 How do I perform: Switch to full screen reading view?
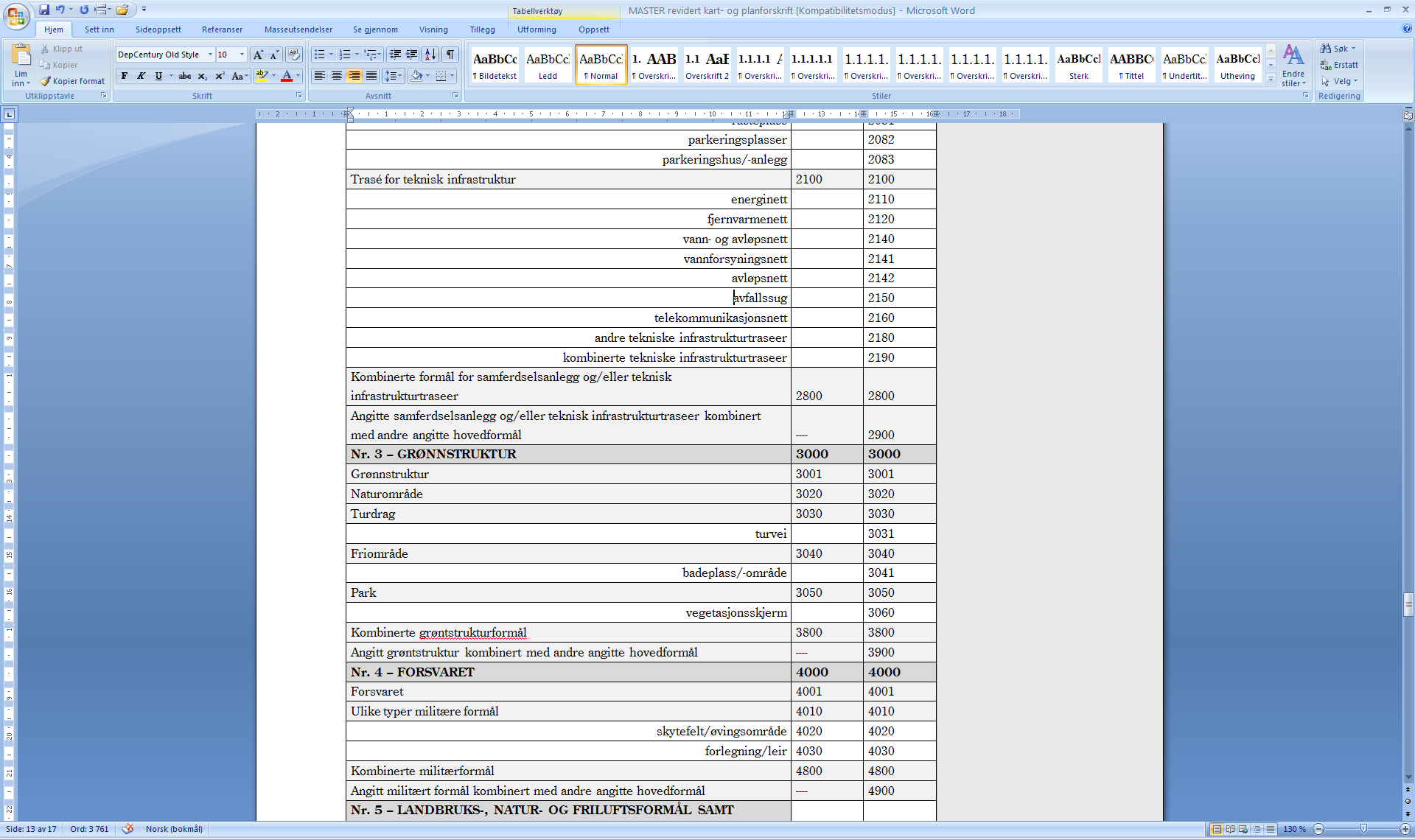click(x=1230, y=829)
